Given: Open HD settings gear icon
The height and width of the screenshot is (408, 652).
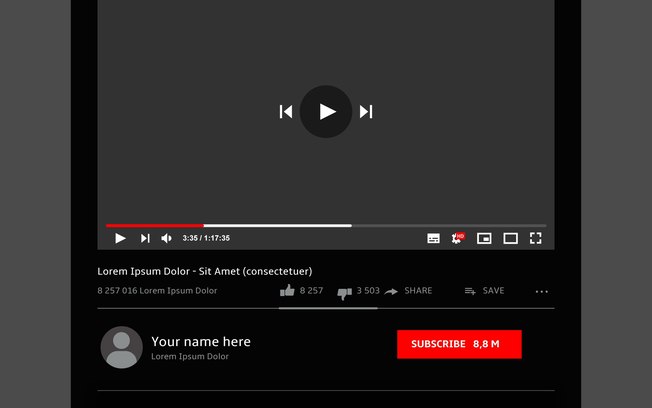Looking at the screenshot, I should pos(458,238).
